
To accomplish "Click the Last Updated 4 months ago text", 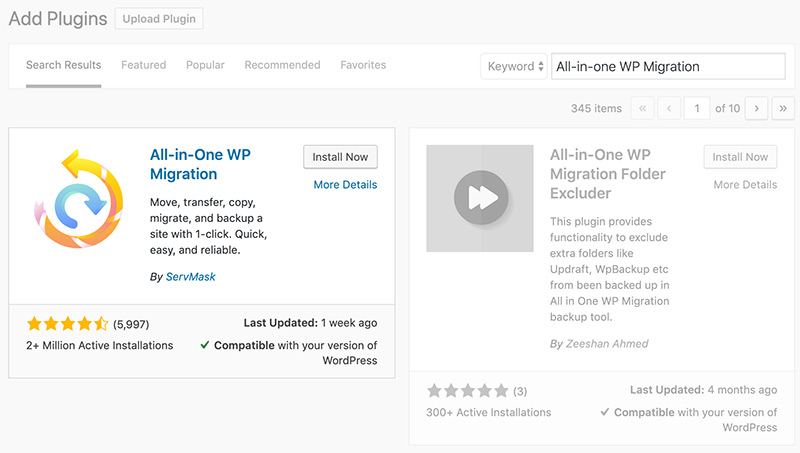I will click(x=704, y=390).
